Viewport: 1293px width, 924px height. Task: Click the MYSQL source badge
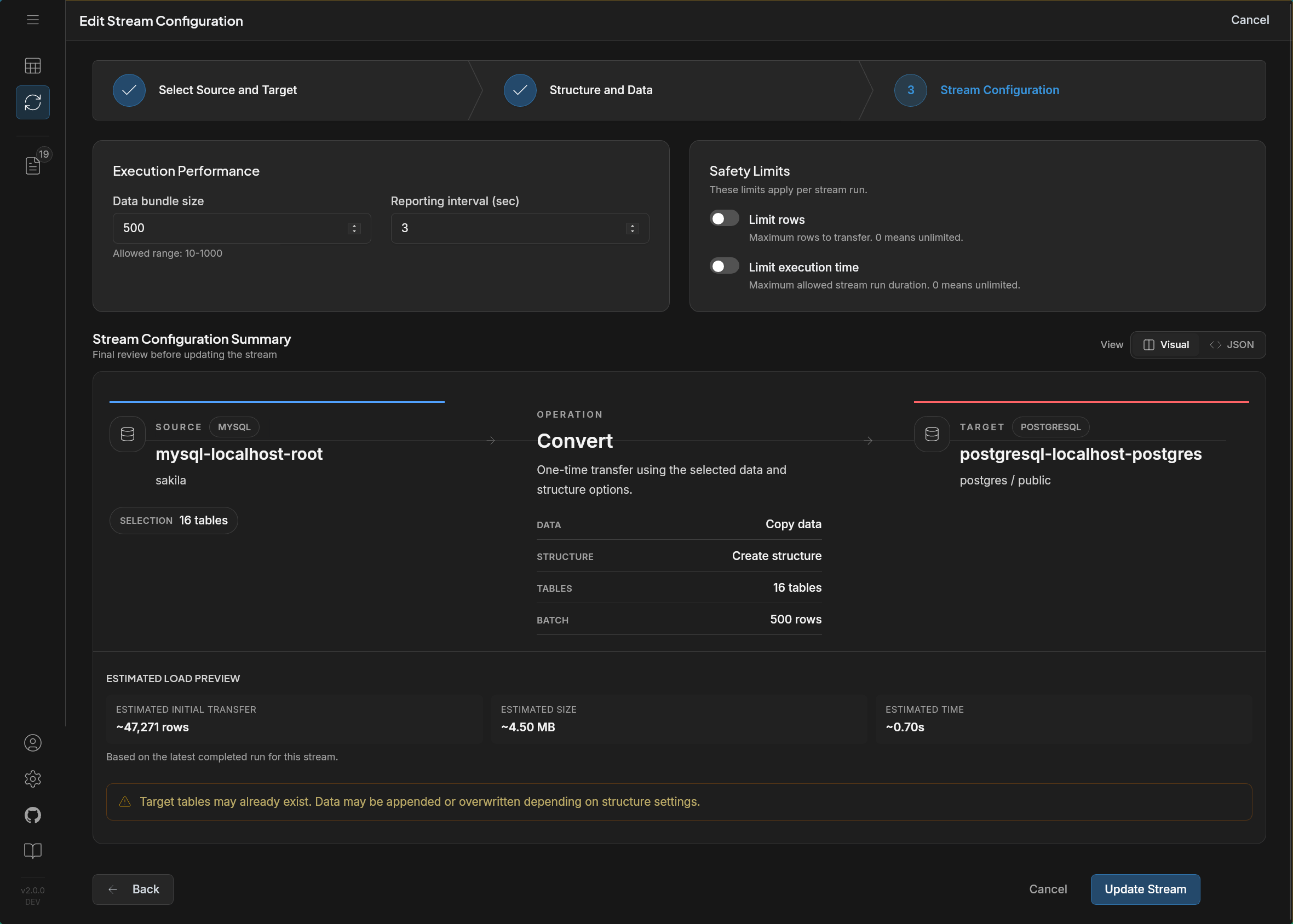point(234,427)
